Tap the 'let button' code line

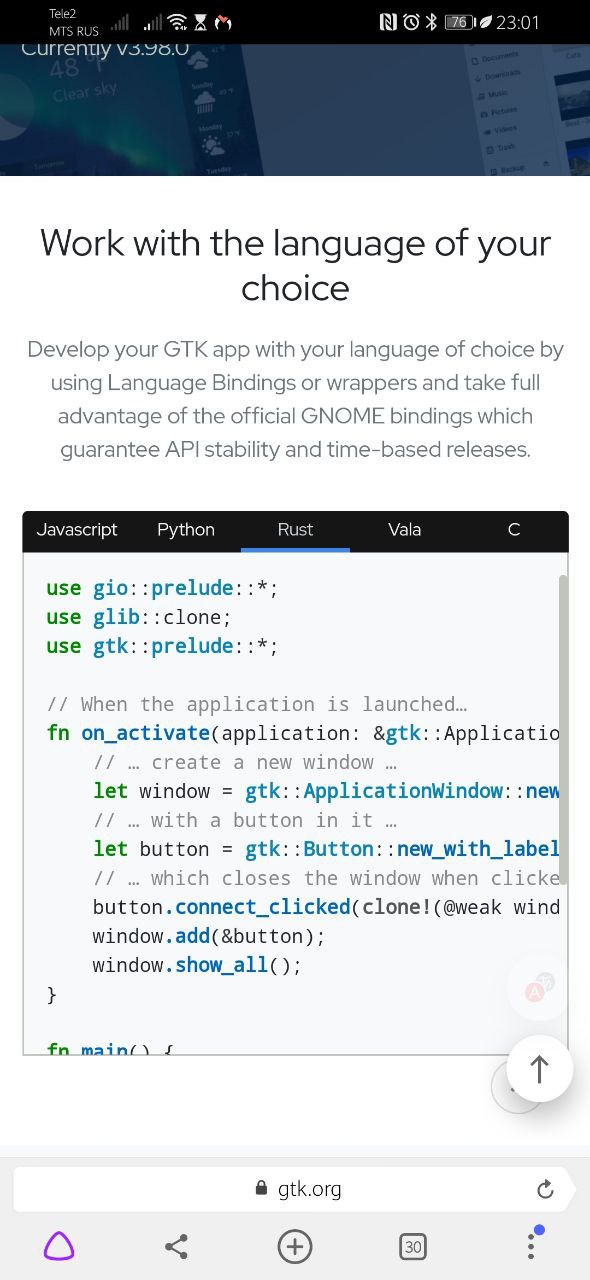coord(326,849)
